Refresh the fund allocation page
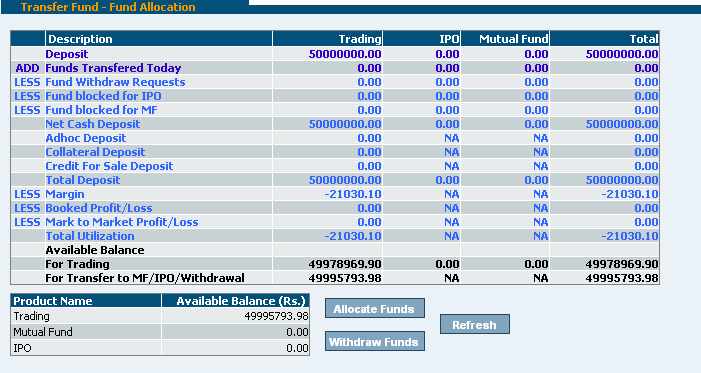701x373 pixels. [x=474, y=324]
